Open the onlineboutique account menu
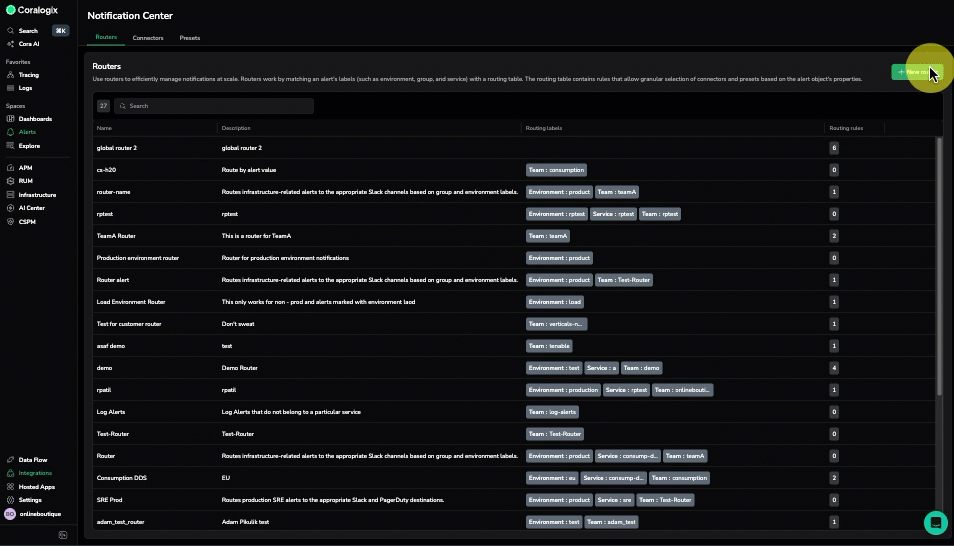 35,514
